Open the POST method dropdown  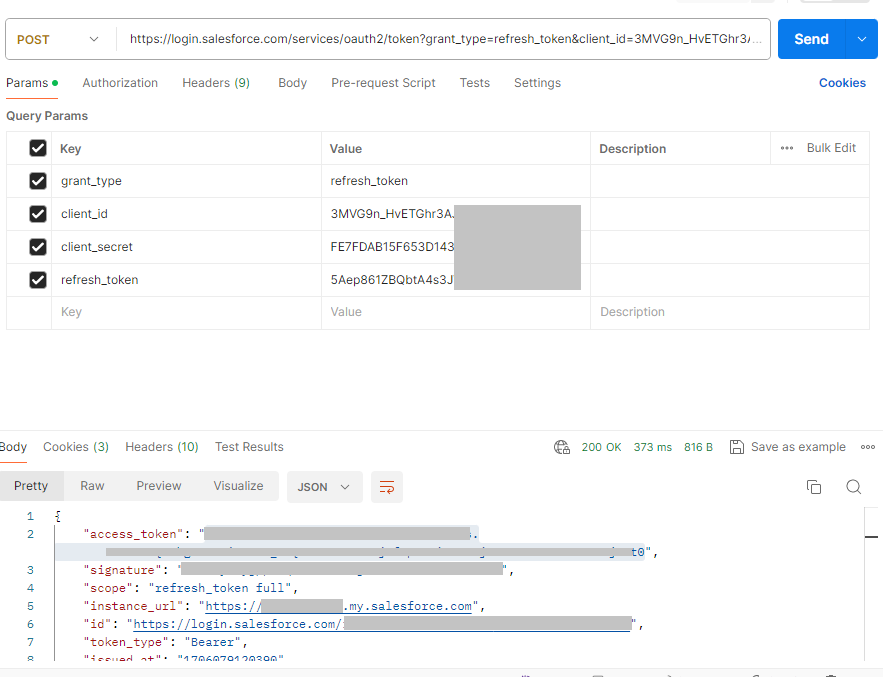(58, 39)
